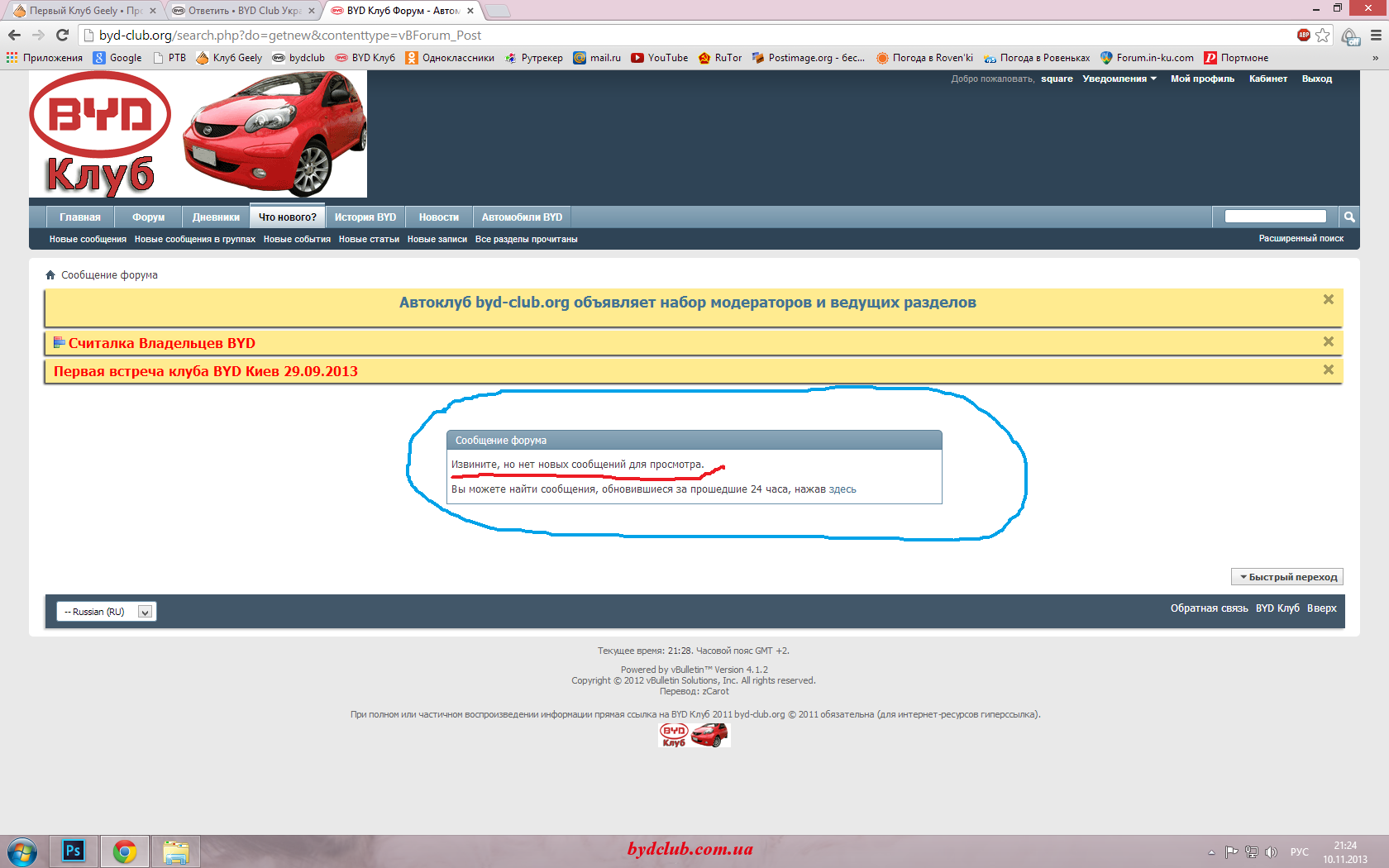The image size is (1389, 868).
Task: Open the Форум navigation tab
Action: click(x=148, y=217)
